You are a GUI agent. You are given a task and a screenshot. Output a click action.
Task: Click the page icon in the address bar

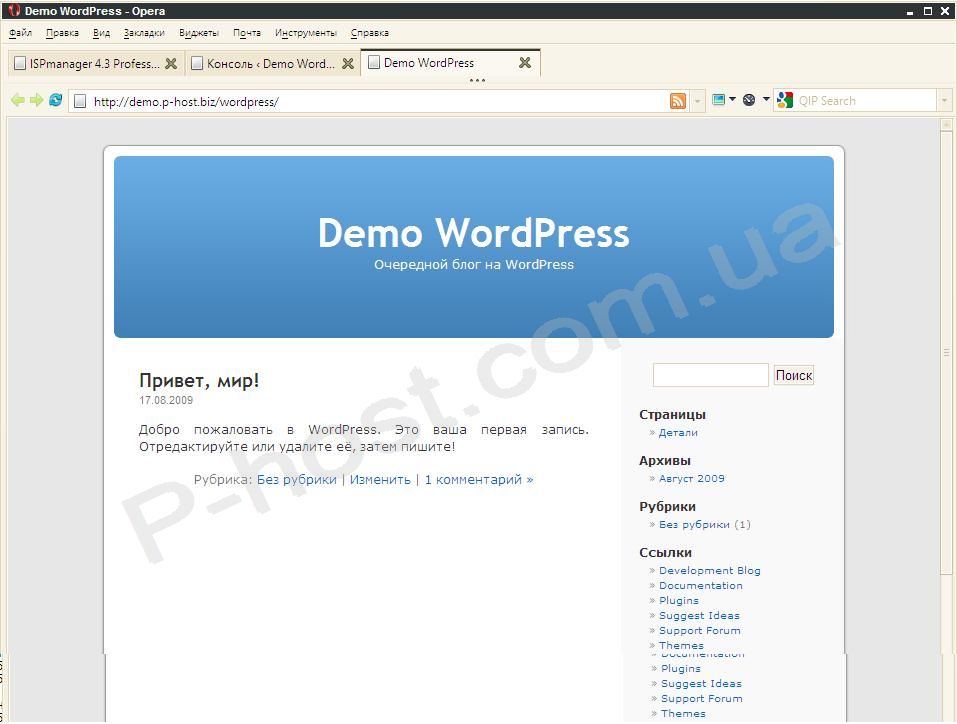coord(80,101)
